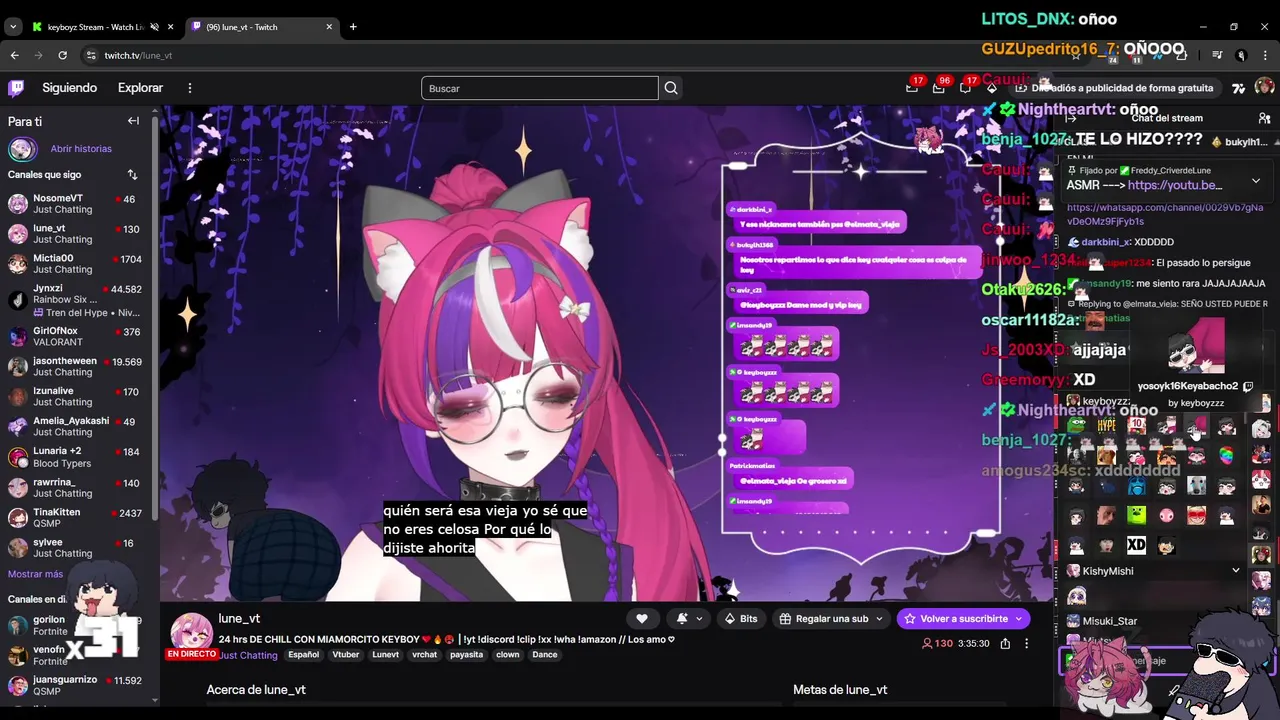The image size is (1280, 720).
Task: Reload the browser page
Action: tap(62, 55)
